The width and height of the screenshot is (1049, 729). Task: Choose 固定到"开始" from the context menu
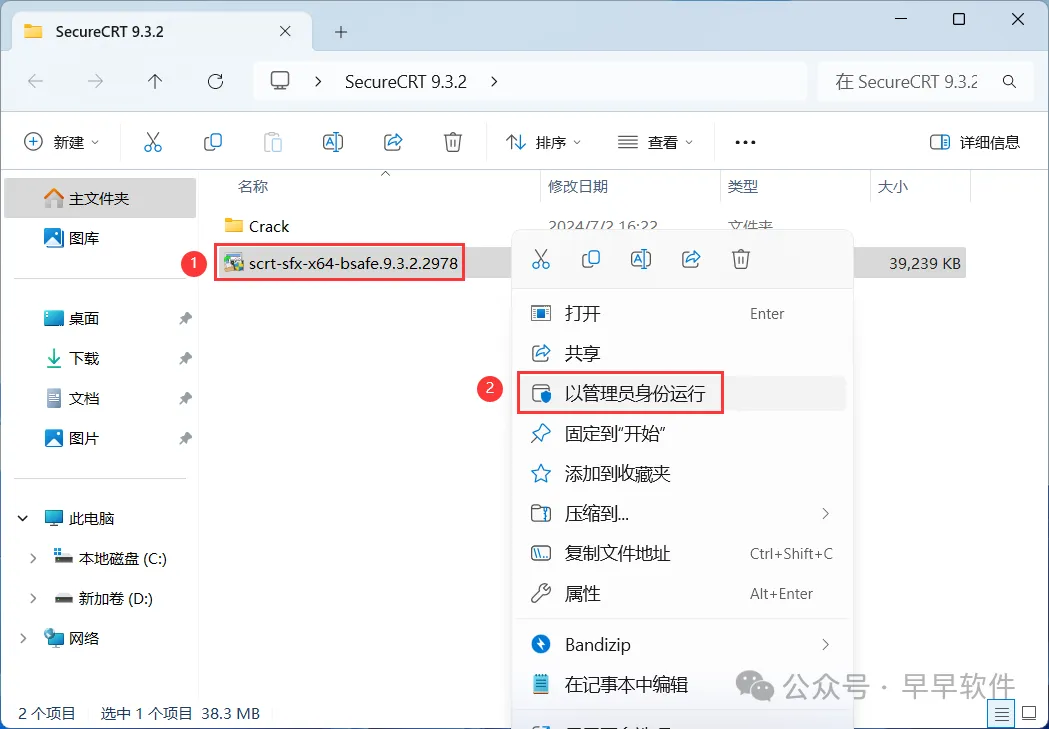pyautogui.click(x=682, y=433)
